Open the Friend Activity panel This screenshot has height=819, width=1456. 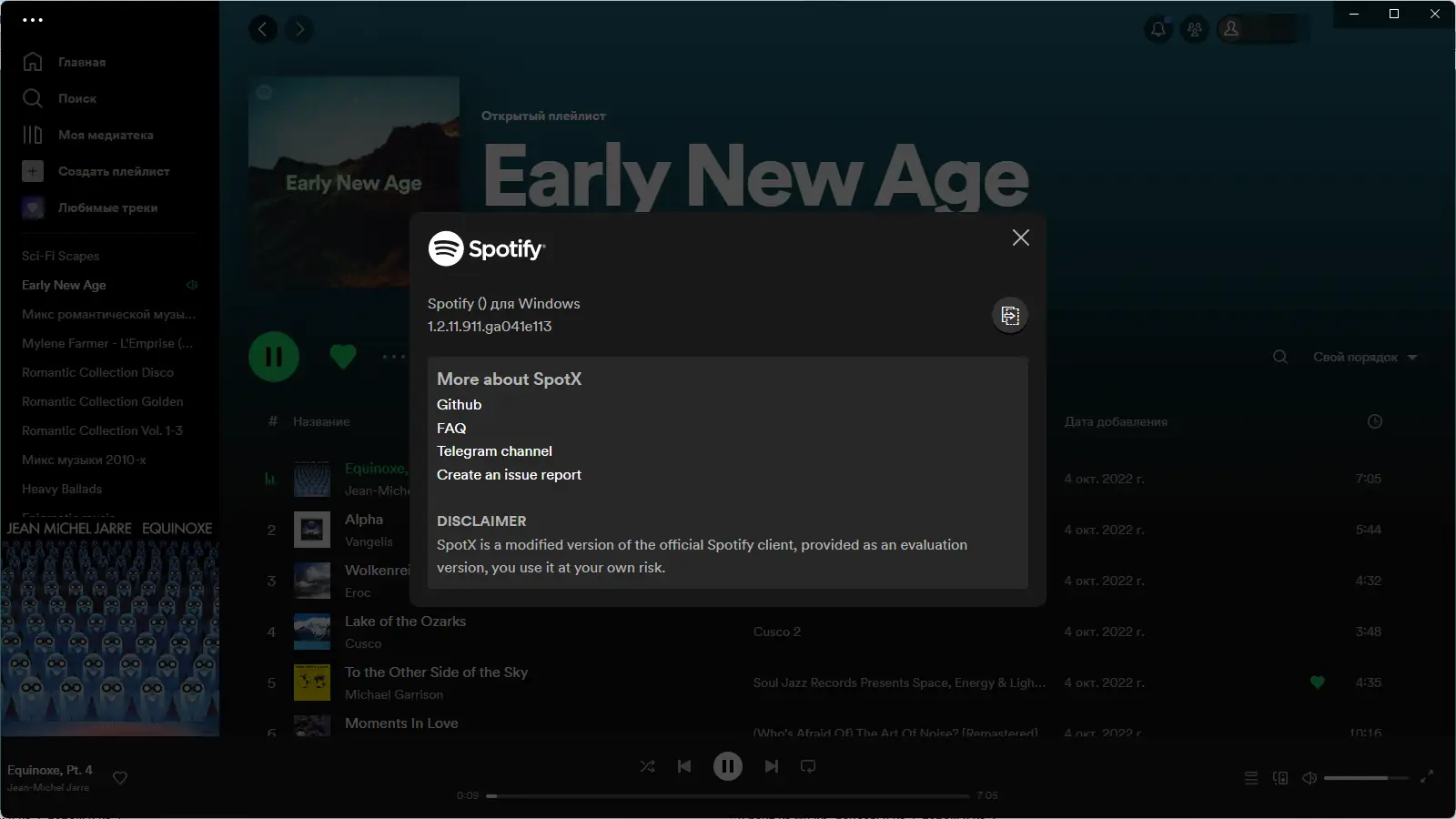pyautogui.click(x=1194, y=28)
